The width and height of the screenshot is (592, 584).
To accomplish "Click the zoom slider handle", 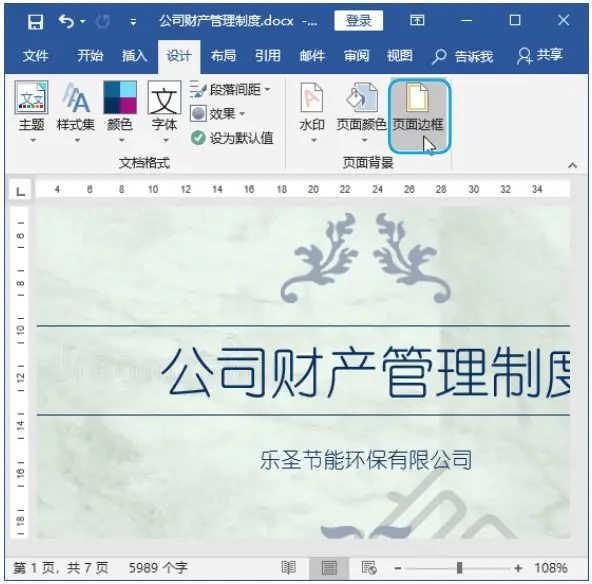I will click(x=459, y=568).
